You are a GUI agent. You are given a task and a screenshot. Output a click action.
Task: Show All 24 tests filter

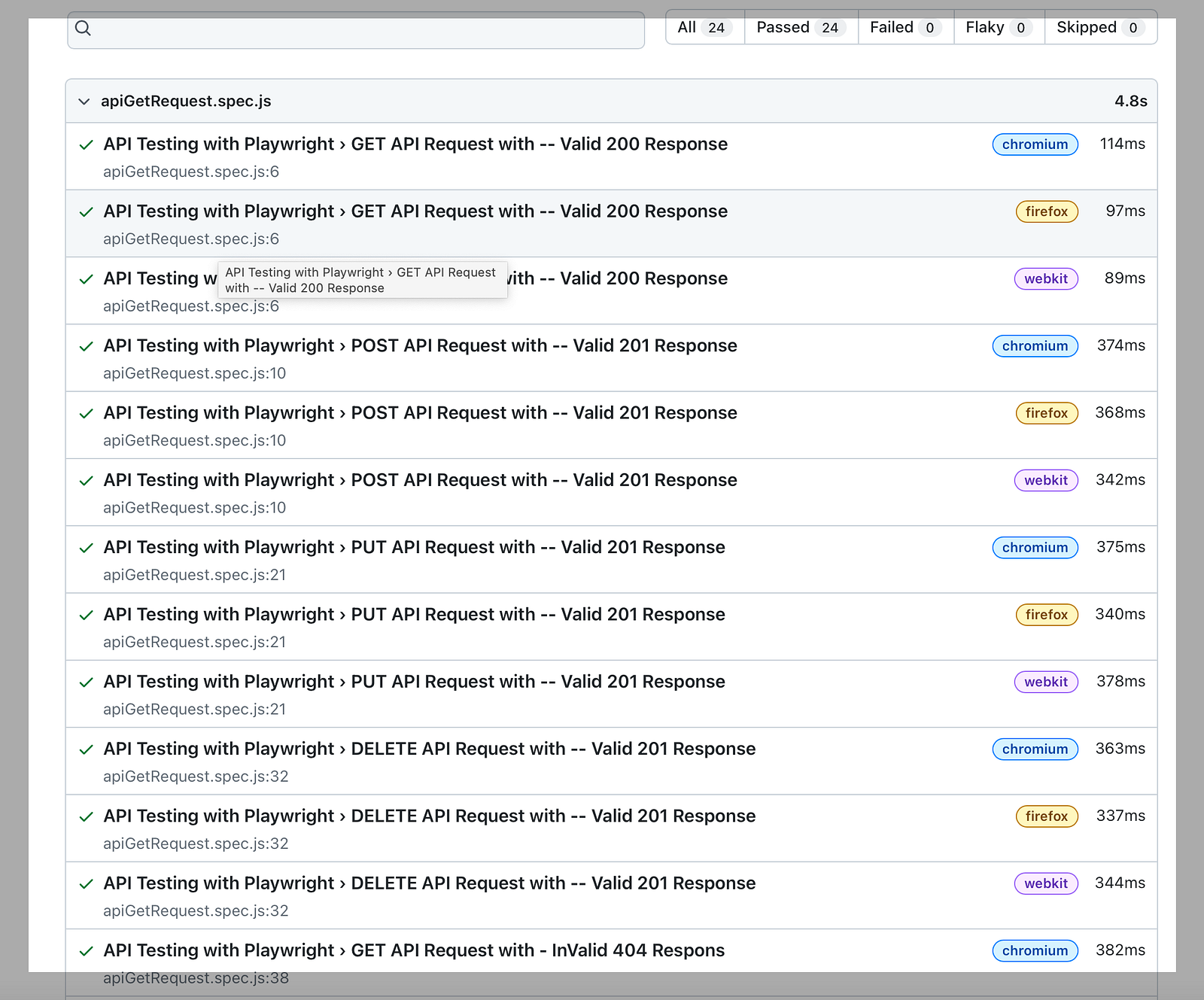[x=705, y=27]
